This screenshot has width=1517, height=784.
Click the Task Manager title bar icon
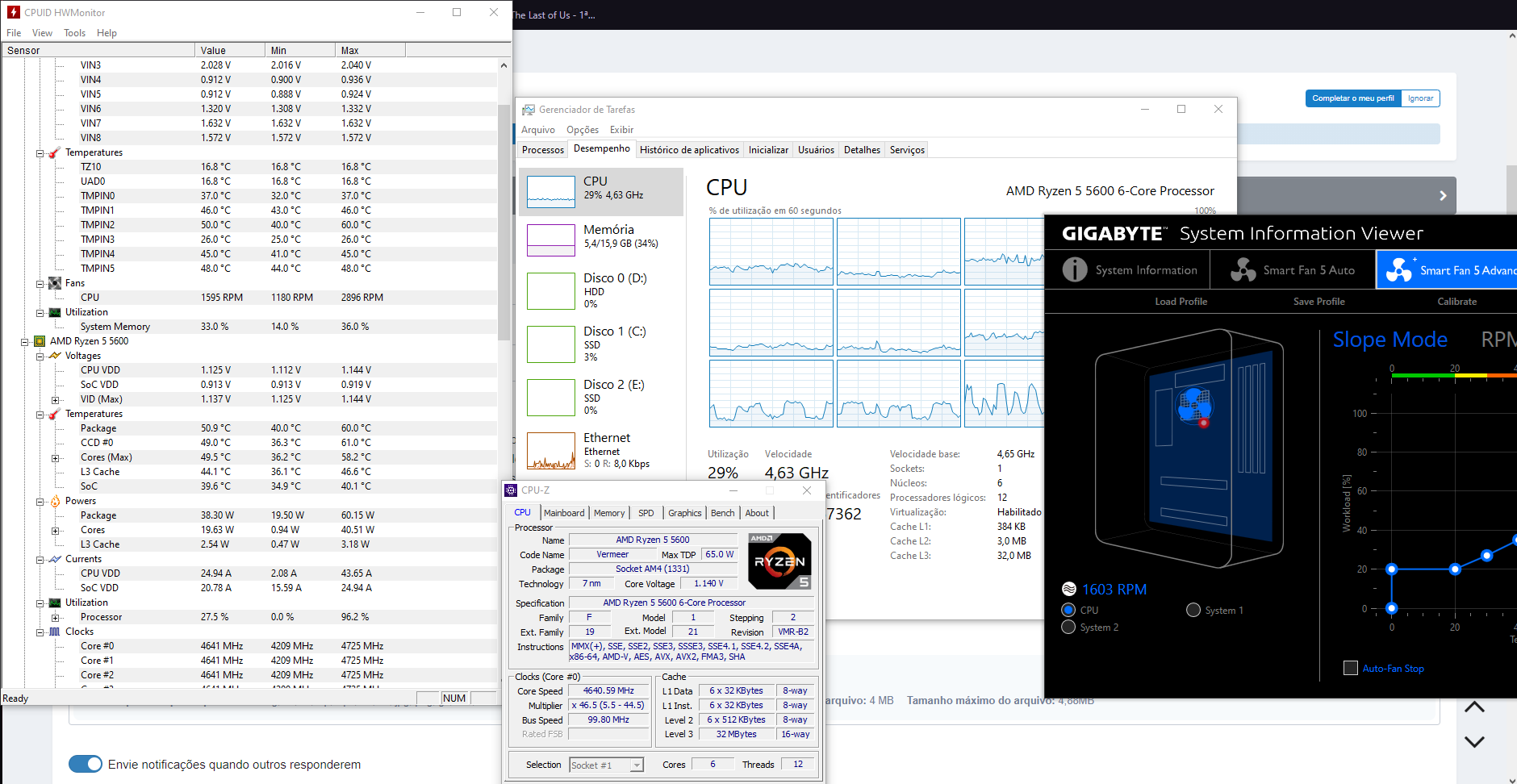(x=529, y=110)
